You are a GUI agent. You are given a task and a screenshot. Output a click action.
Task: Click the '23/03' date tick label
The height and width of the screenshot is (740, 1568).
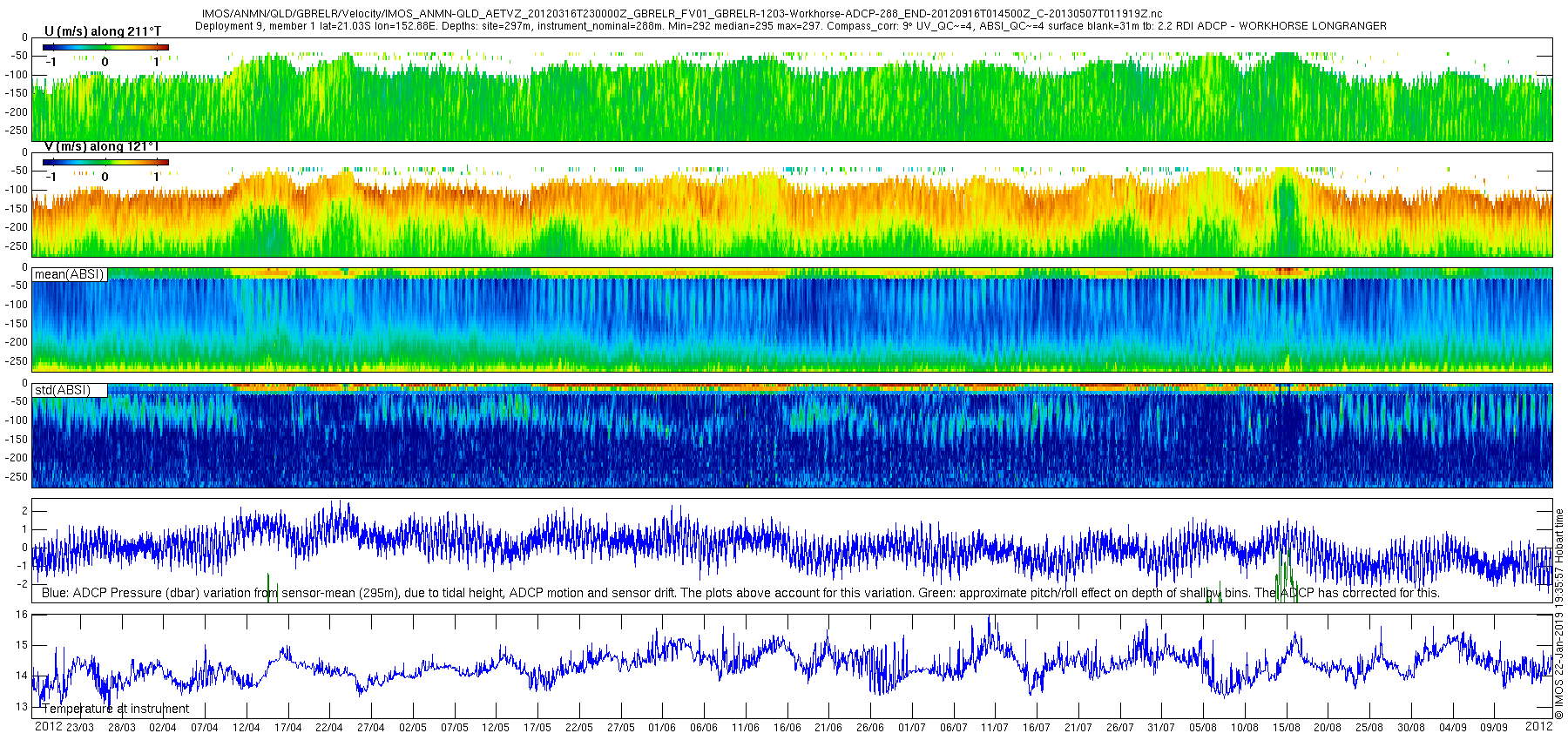[80, 728]
